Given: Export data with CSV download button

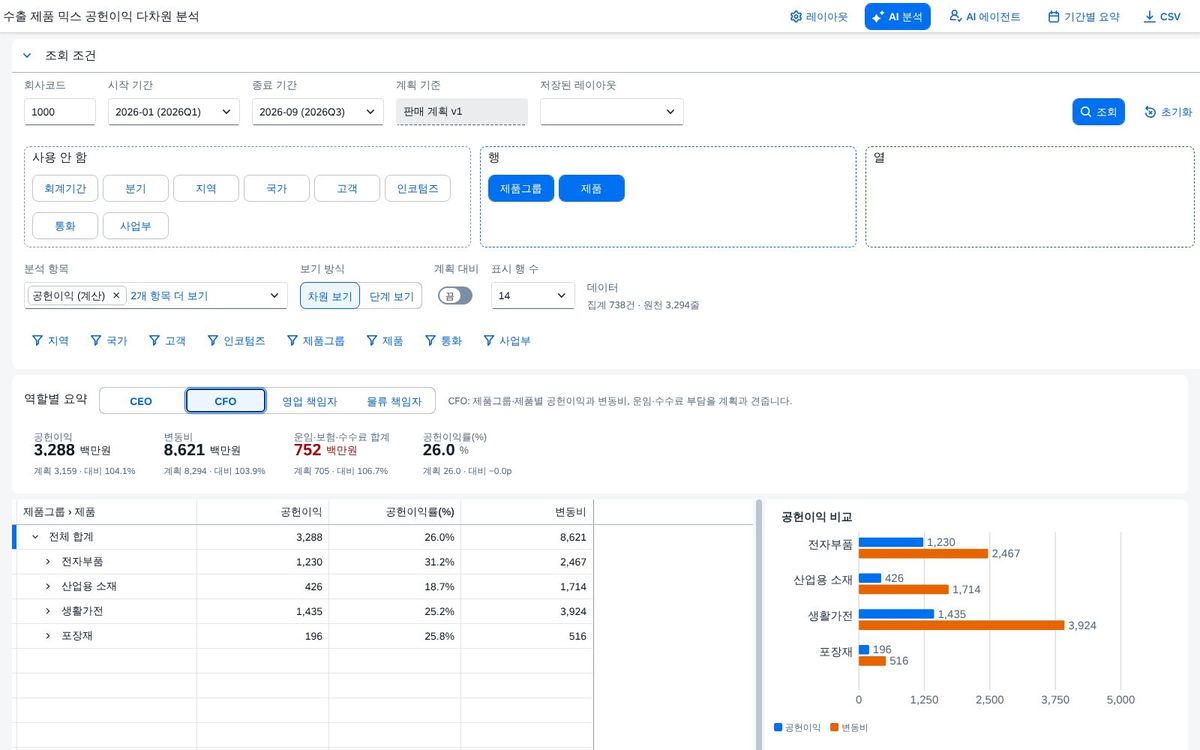Looking at the screenshot, I should (1162, 17).
